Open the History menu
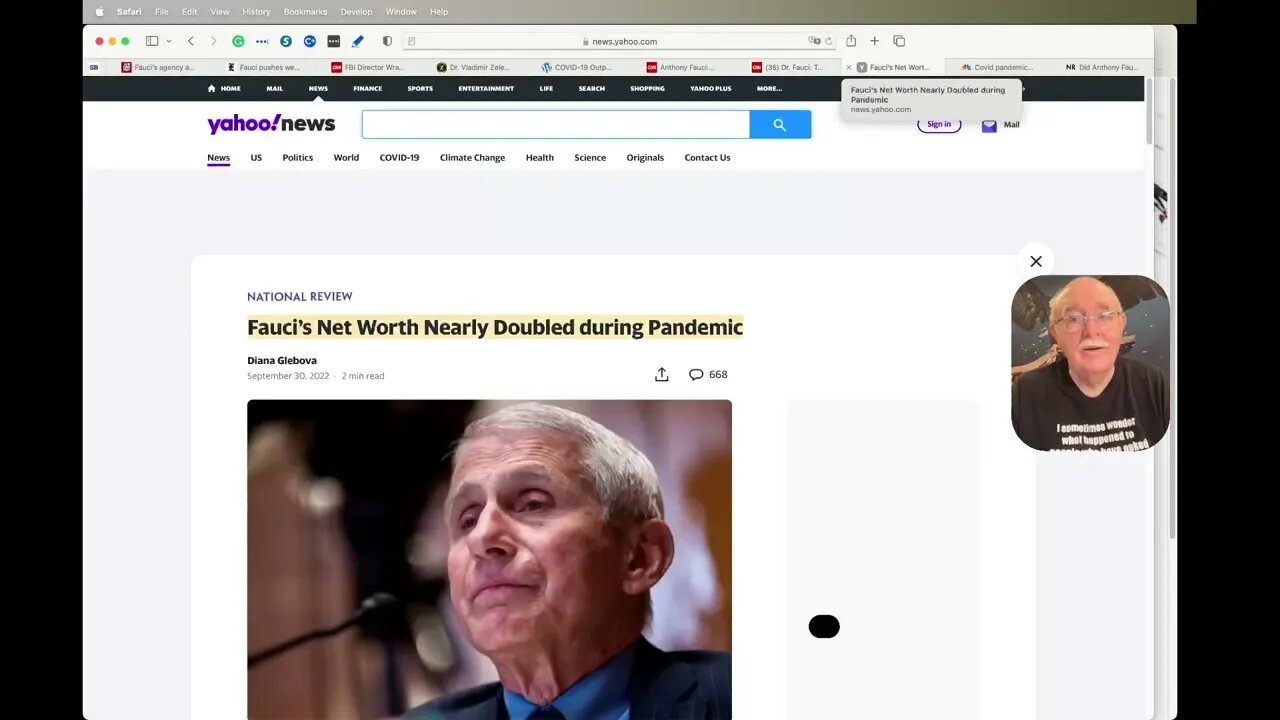 coord(256,12)
